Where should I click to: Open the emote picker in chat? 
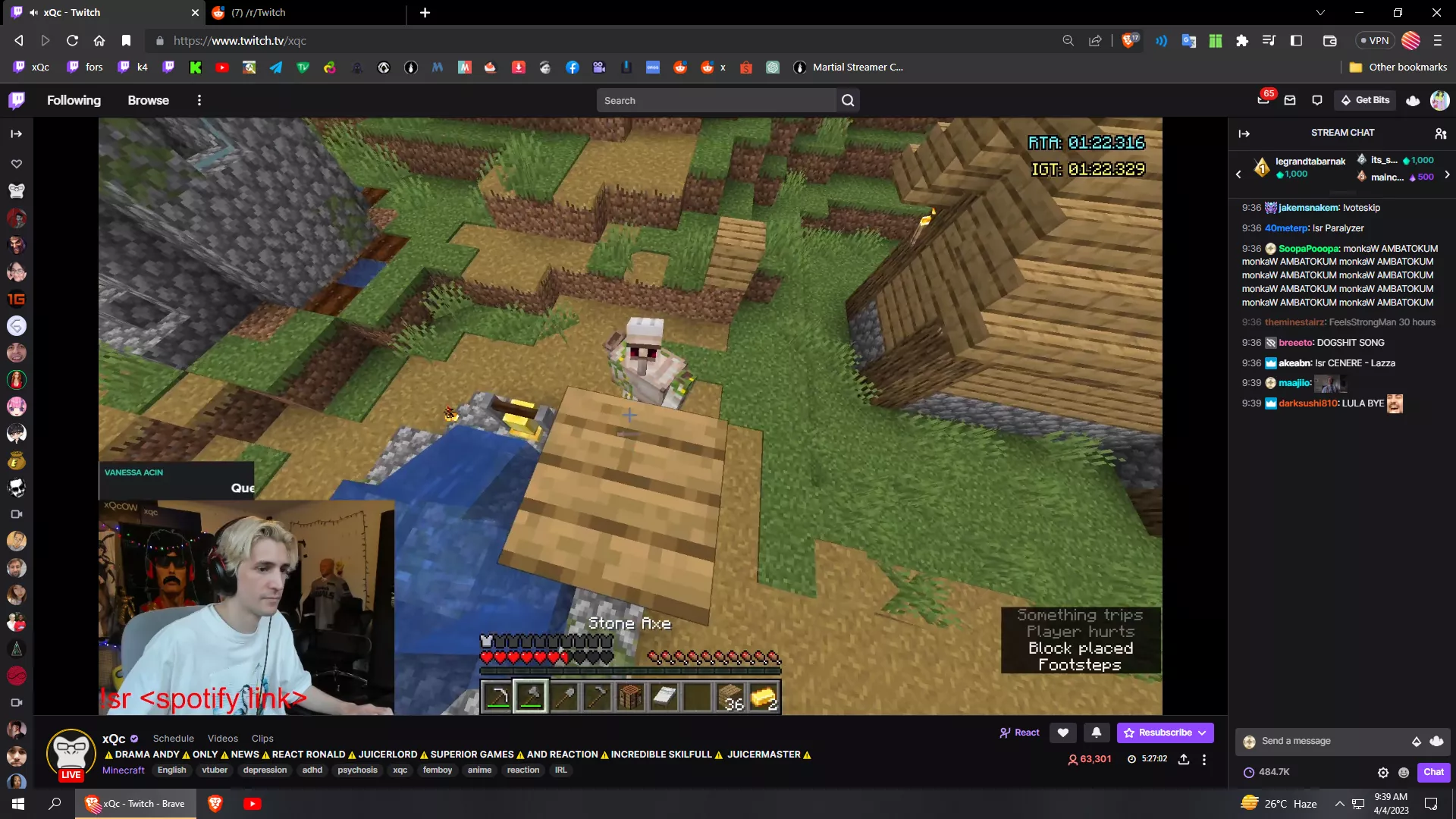[x=1404, y=772]
